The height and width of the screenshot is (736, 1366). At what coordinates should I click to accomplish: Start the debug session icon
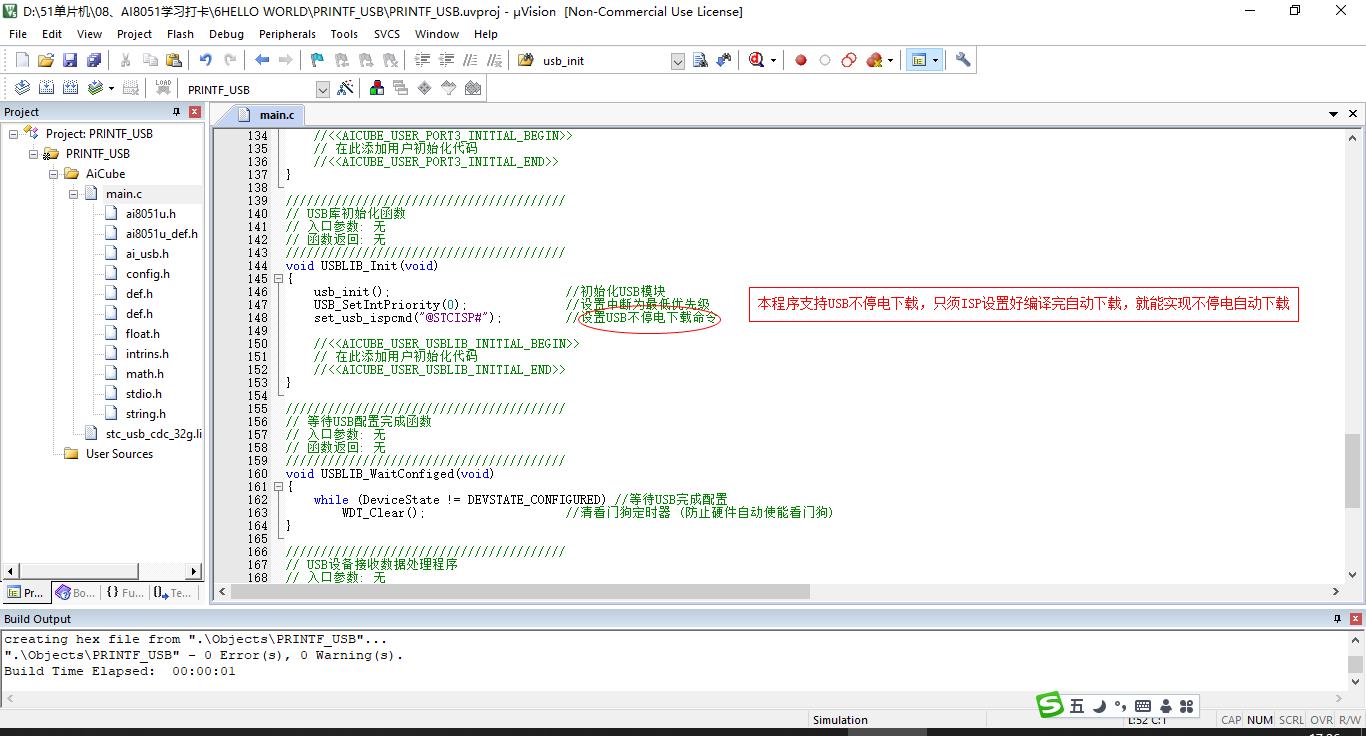(758, 60)
